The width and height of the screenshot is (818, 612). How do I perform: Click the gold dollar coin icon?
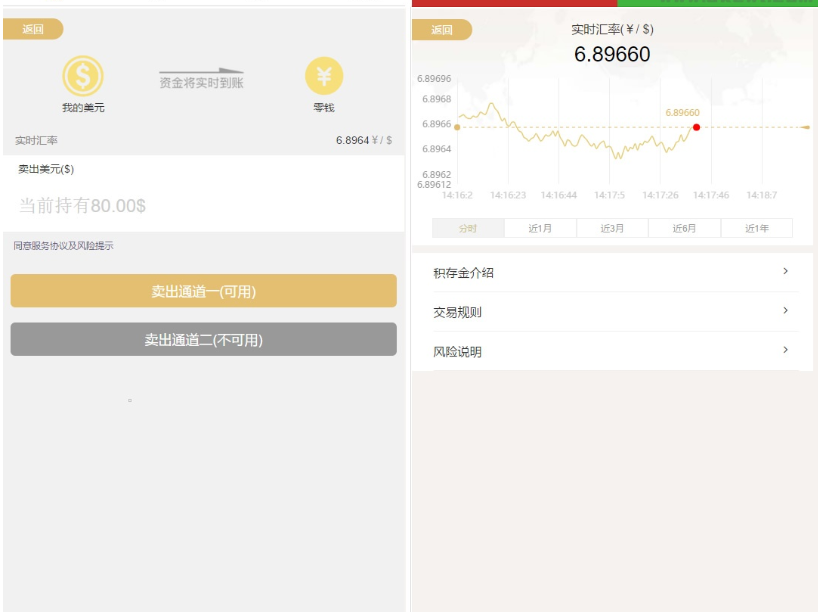click(83, 76)
